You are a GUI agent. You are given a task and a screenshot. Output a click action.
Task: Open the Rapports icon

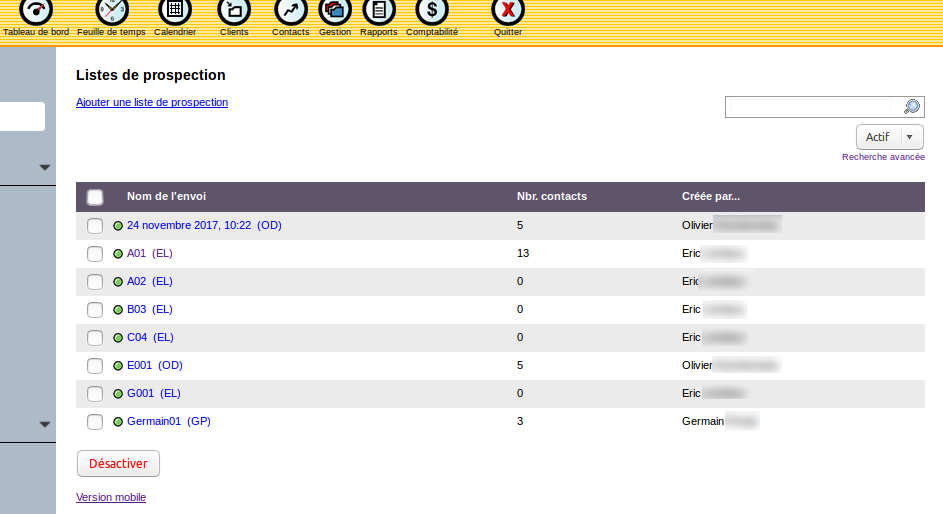point(379,11)
